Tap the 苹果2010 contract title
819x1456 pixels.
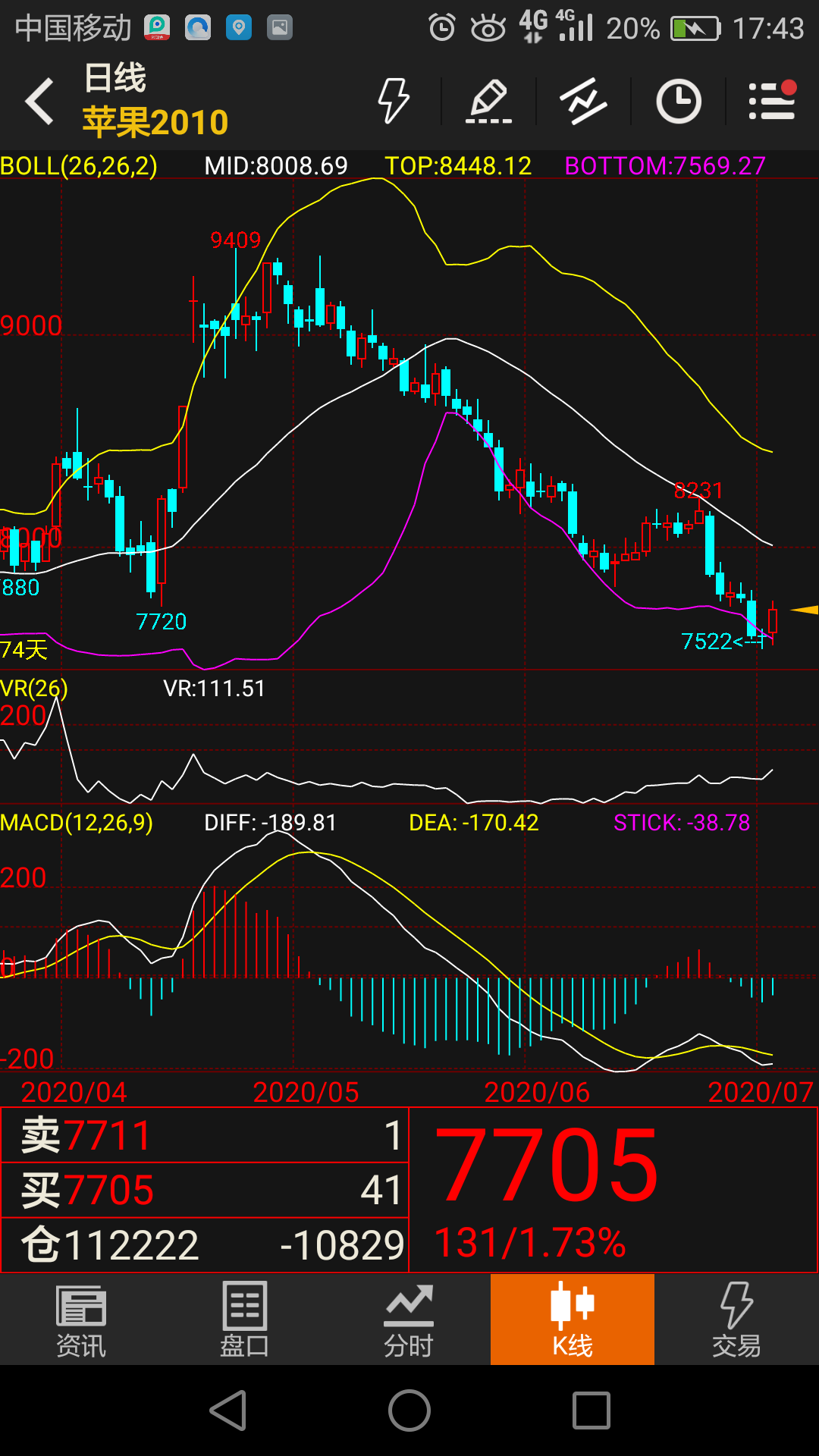[x=155, y=121]
